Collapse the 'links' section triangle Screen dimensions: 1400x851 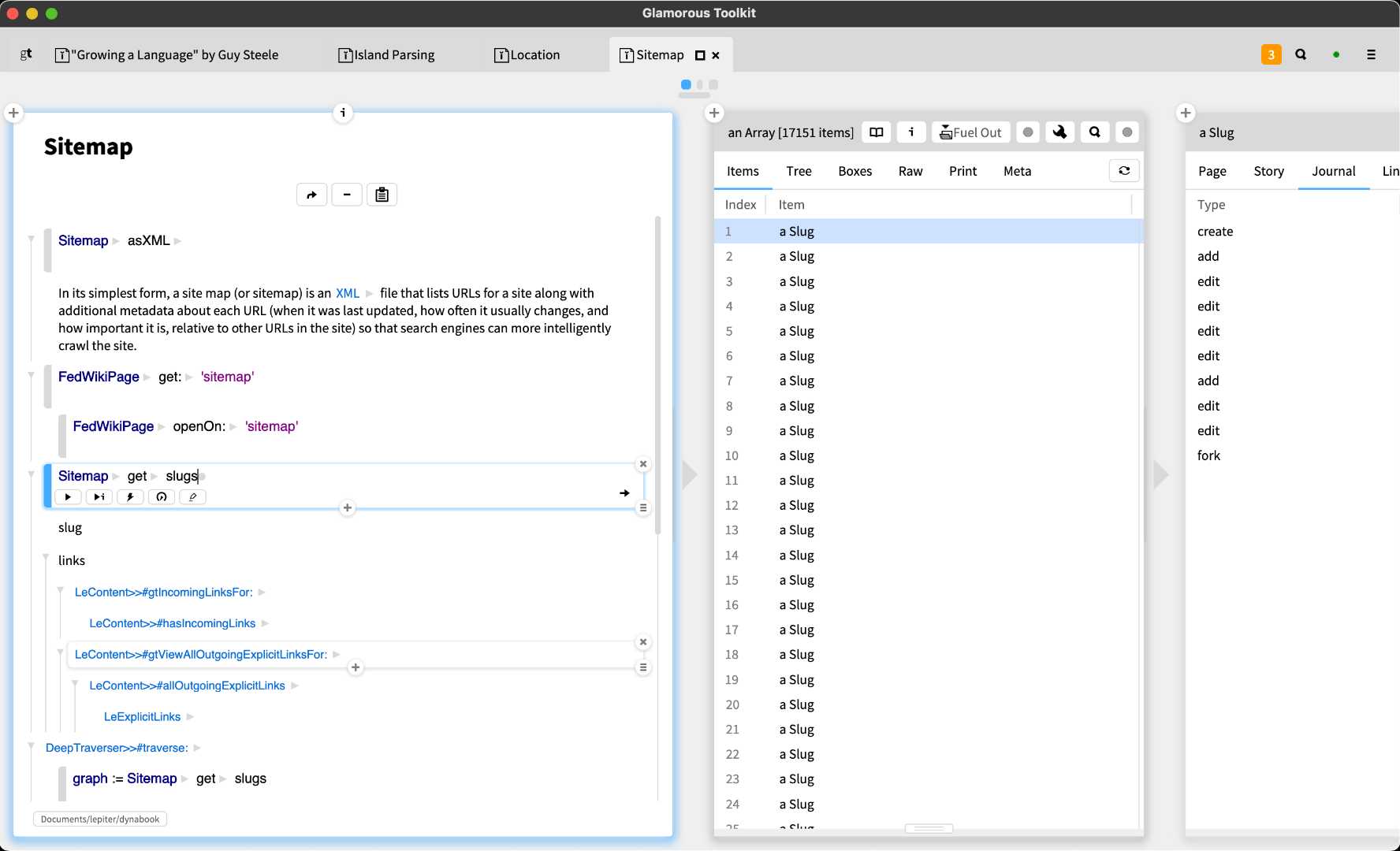[x=46, y=558]
